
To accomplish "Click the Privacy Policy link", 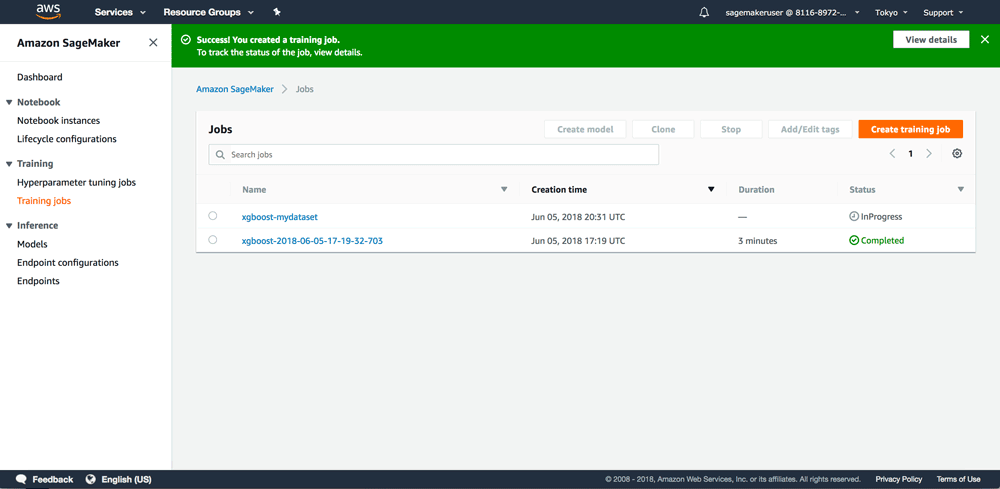I will point(899,479).
